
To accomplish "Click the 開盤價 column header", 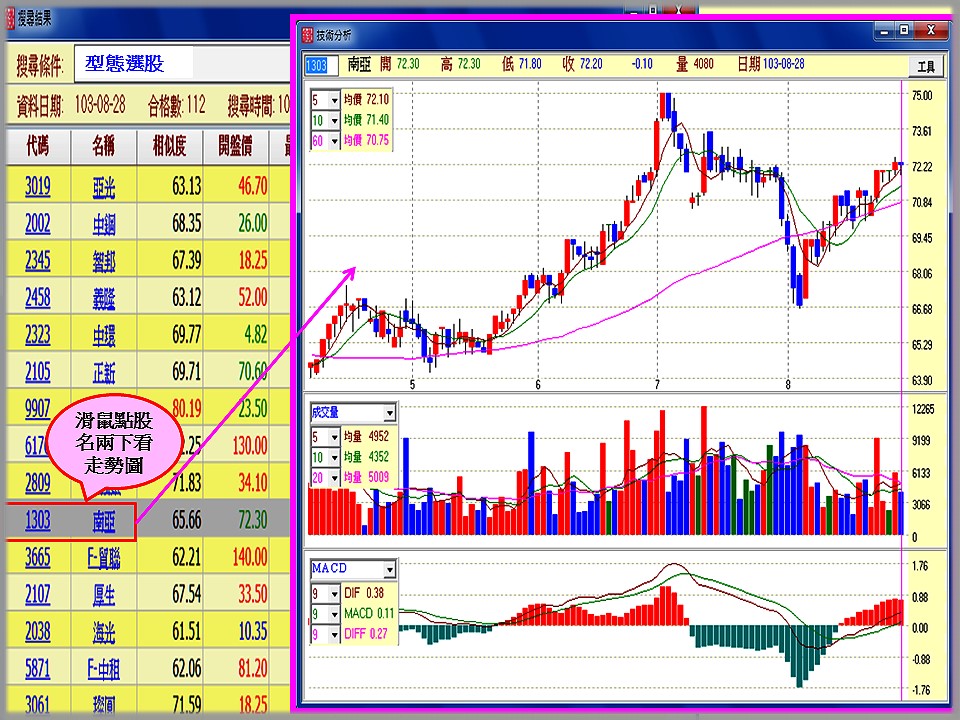I will click(237, 148).
